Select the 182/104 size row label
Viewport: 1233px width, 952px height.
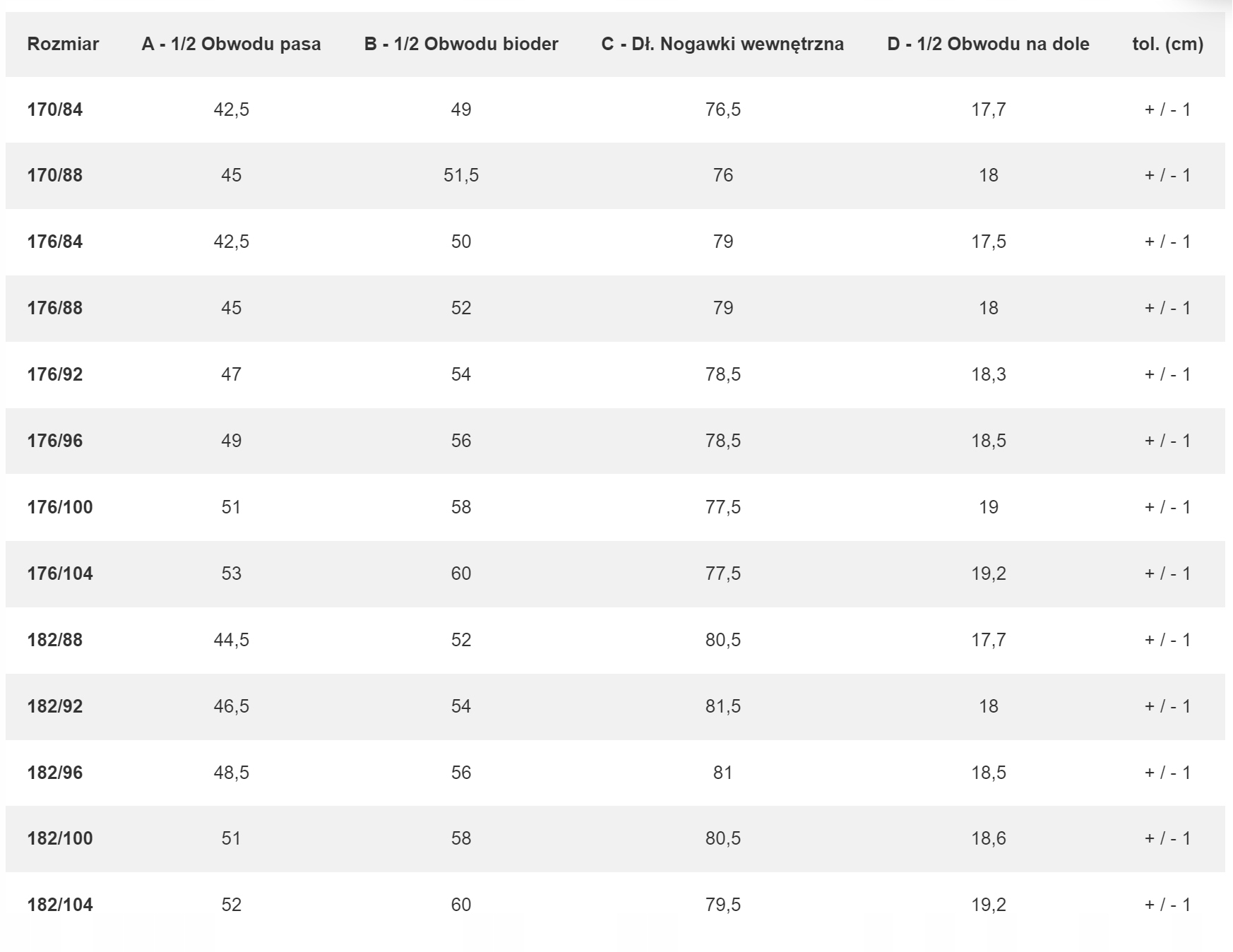click(x=60, y=905)
